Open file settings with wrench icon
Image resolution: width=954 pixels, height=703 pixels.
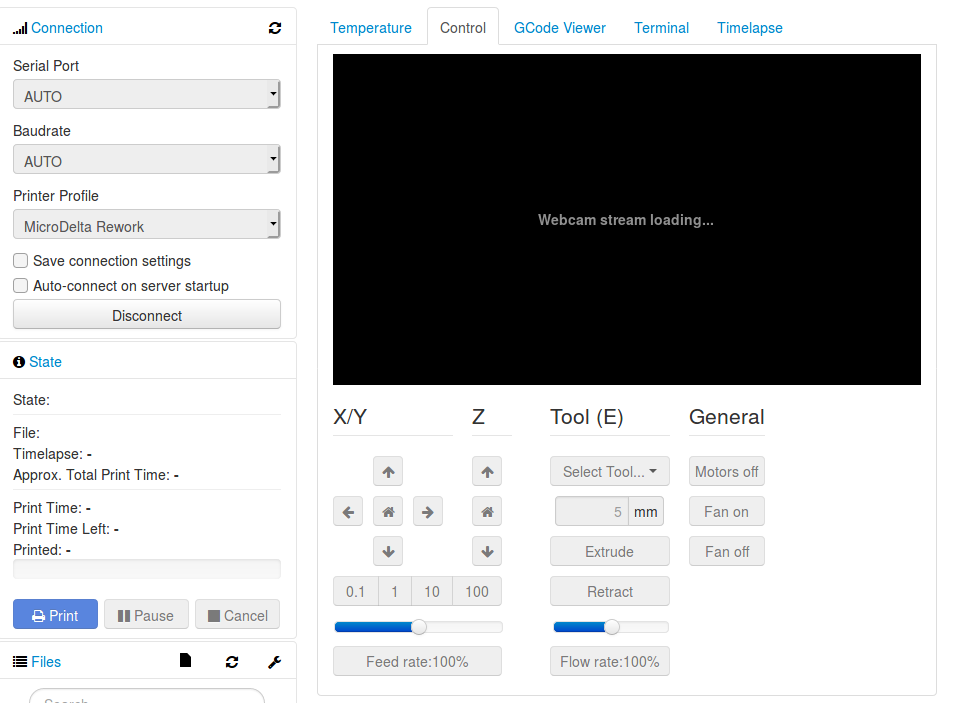point(274,661)
